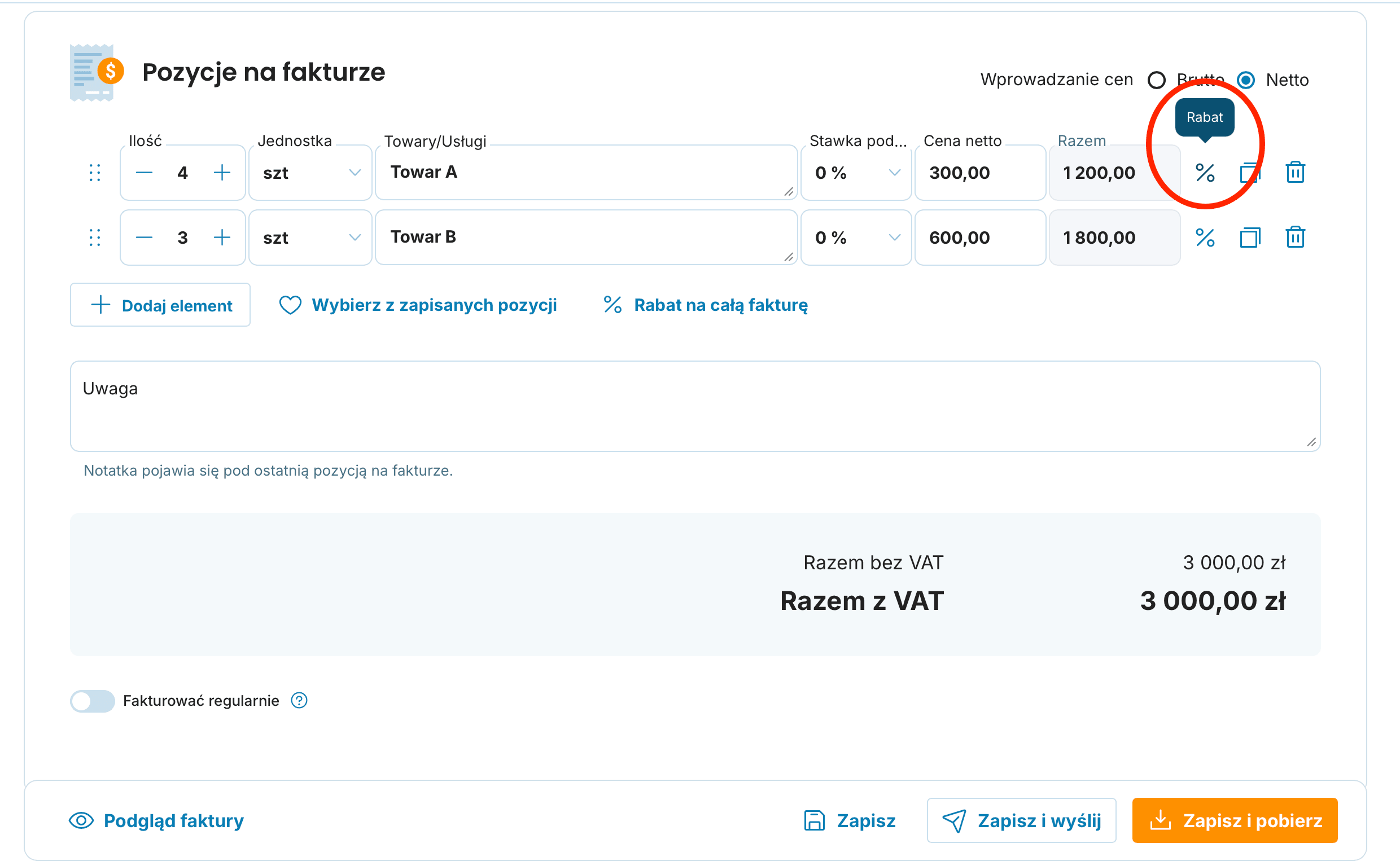The width and height of the screenshot is (1400, 861).
Task: Click Zapisz i wyślij button
Action: (x=1021, y=820)
